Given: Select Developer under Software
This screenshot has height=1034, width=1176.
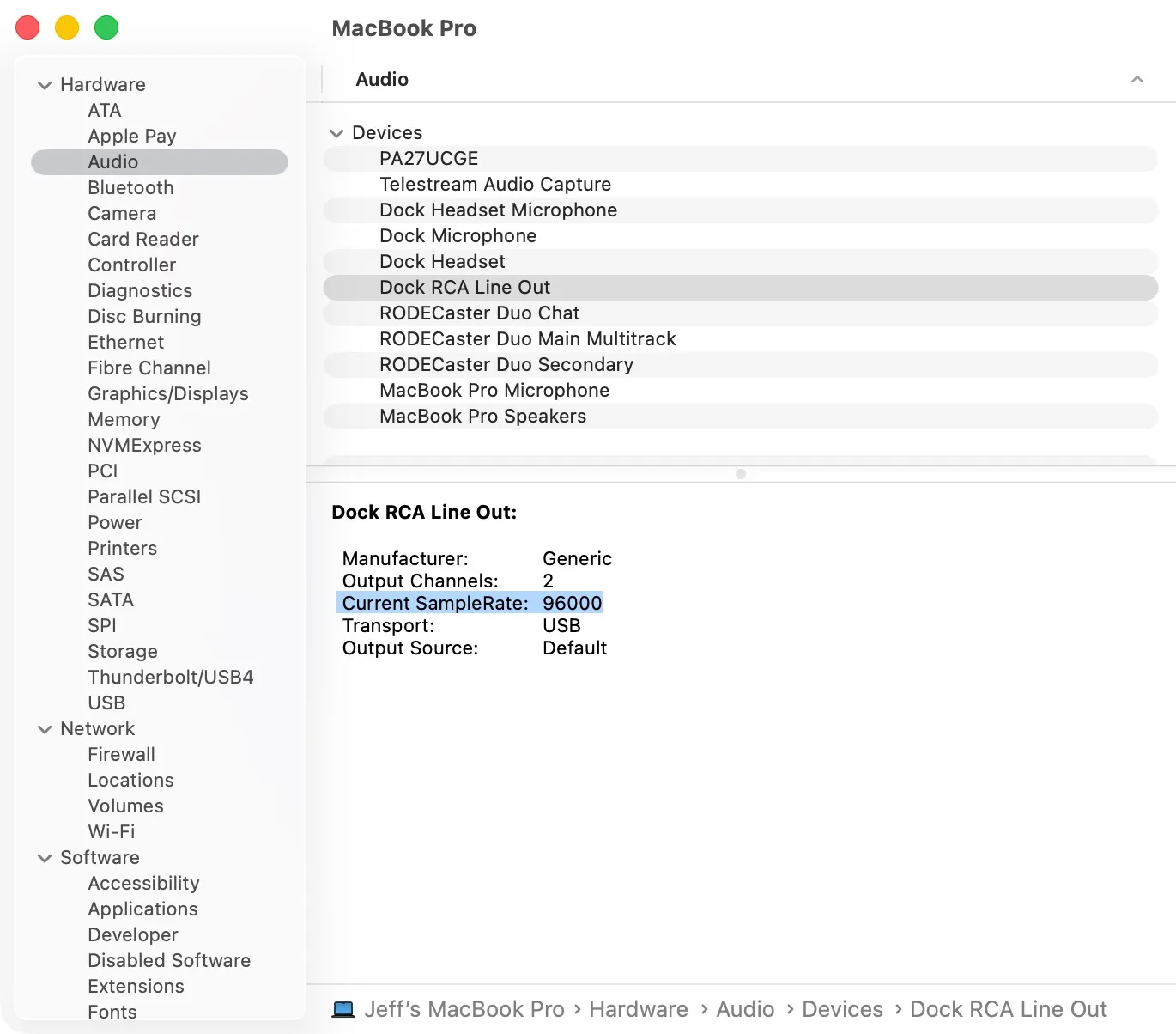Looking at the screenshot, I should click(133, 935).
